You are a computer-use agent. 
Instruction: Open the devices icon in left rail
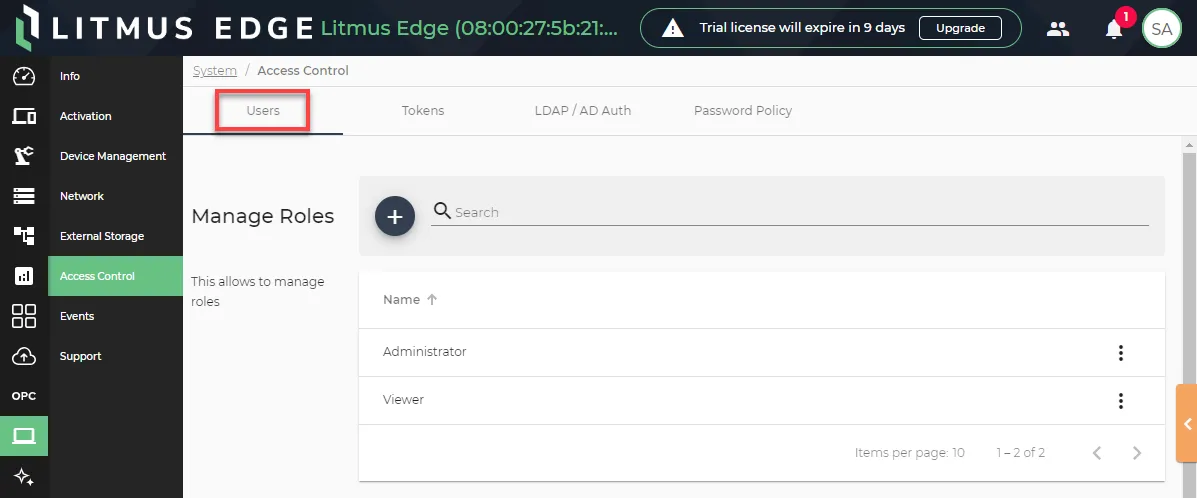pos(24,116)
